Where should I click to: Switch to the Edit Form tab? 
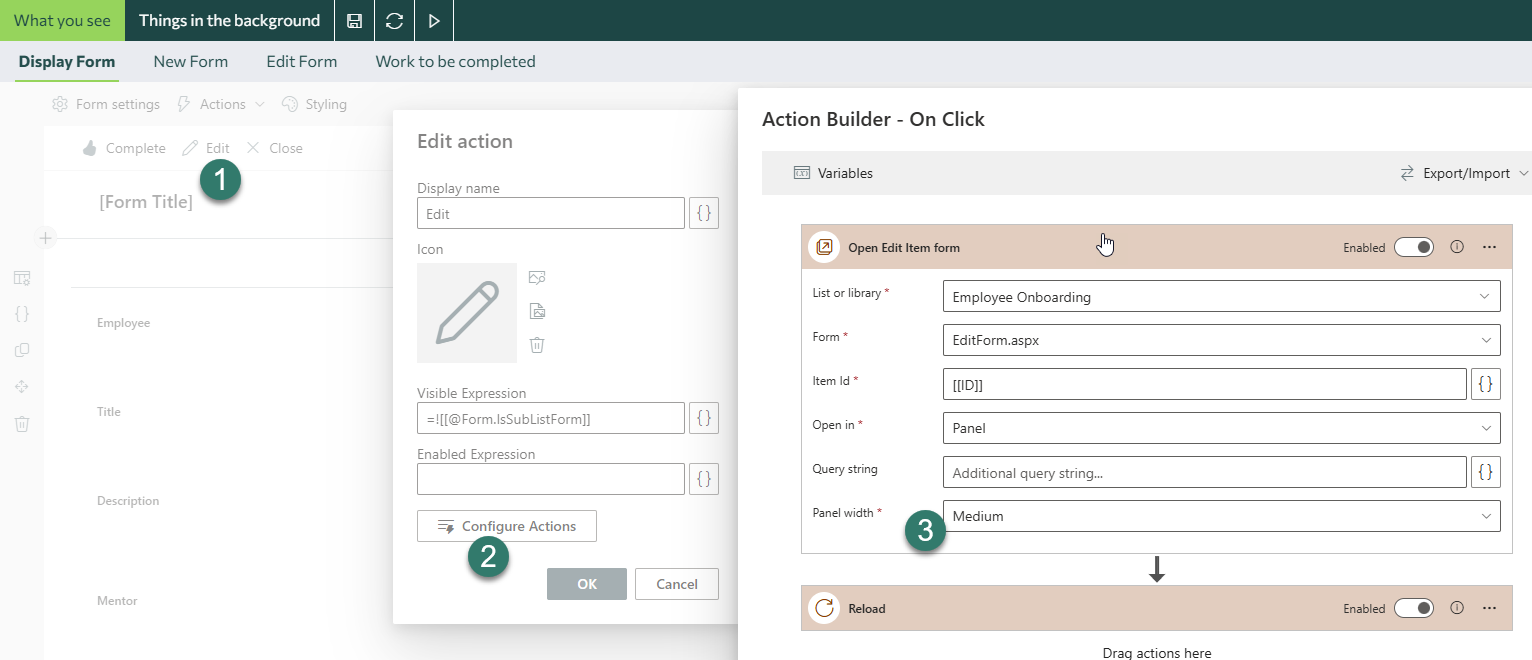point(301,62)
